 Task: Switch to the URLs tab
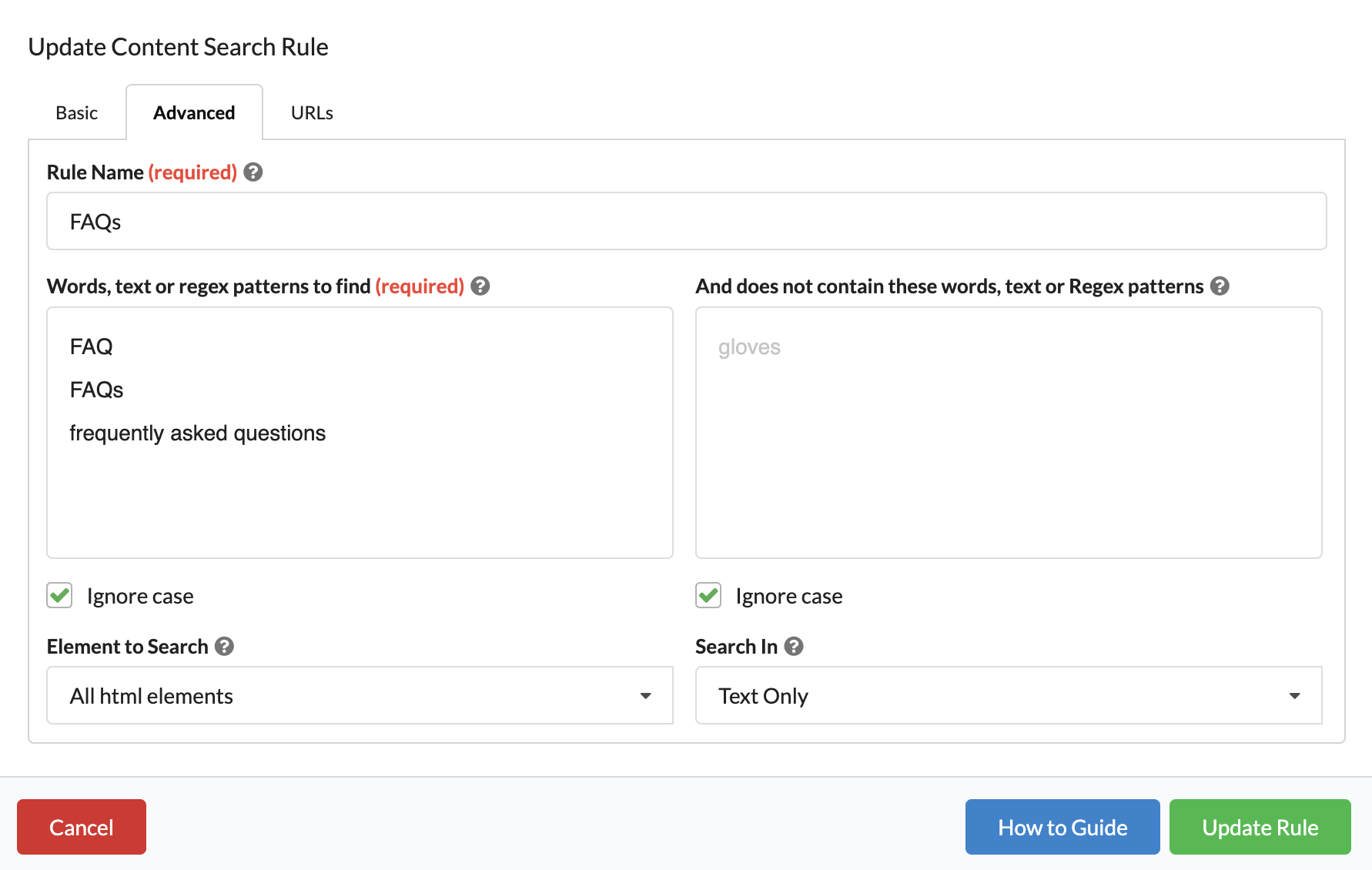point(312,113)
